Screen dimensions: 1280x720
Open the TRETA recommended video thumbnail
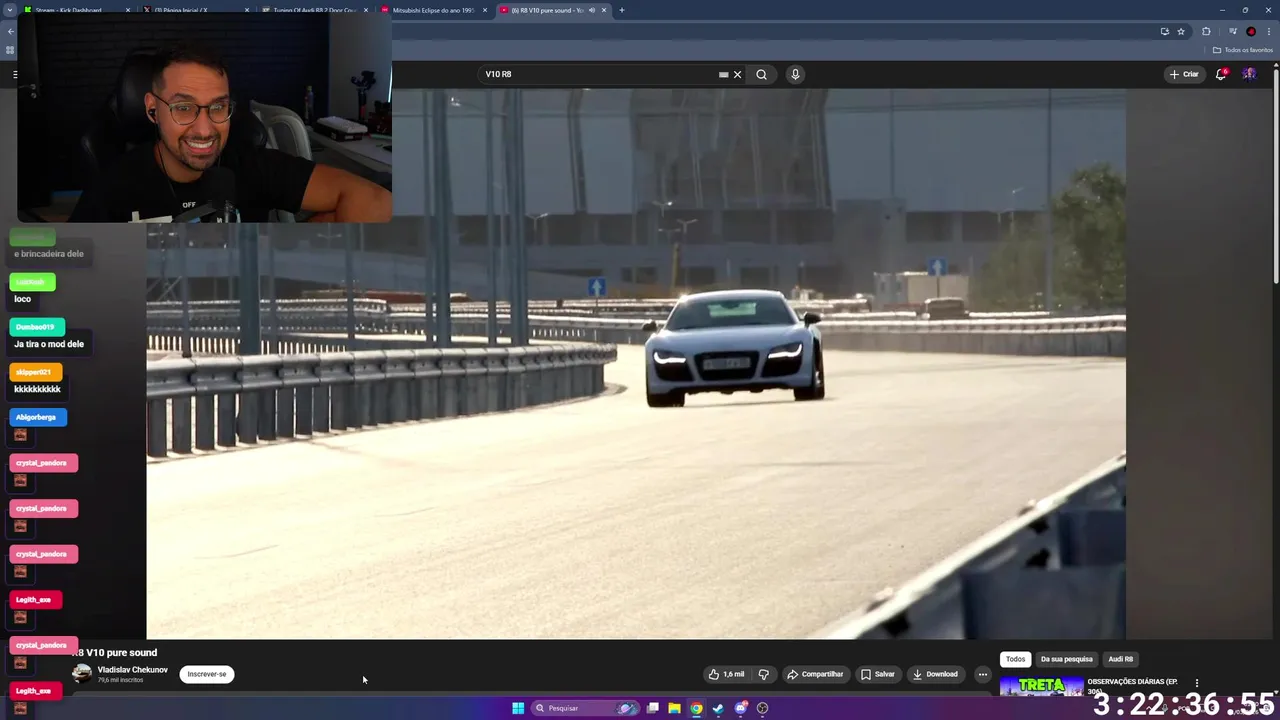(1041, 686)
